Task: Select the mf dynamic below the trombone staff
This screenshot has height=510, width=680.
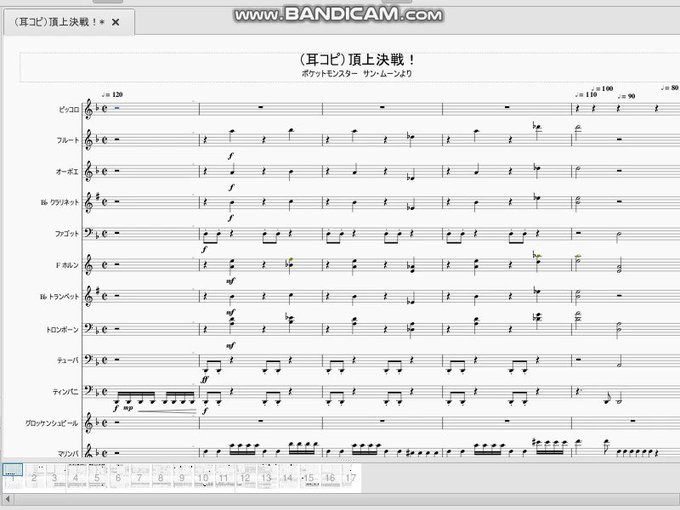Action: (230, 345)
